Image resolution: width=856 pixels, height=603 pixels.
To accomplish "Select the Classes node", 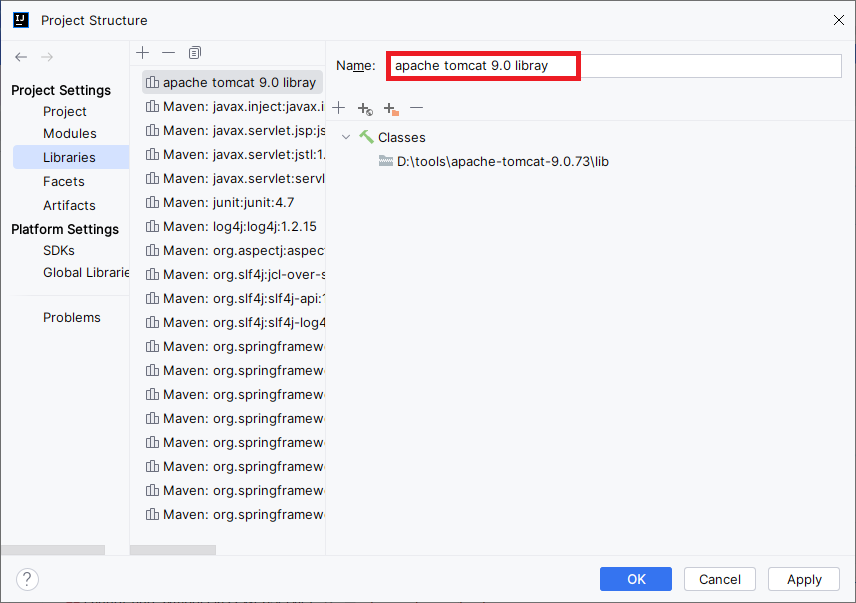I will 401,138.
